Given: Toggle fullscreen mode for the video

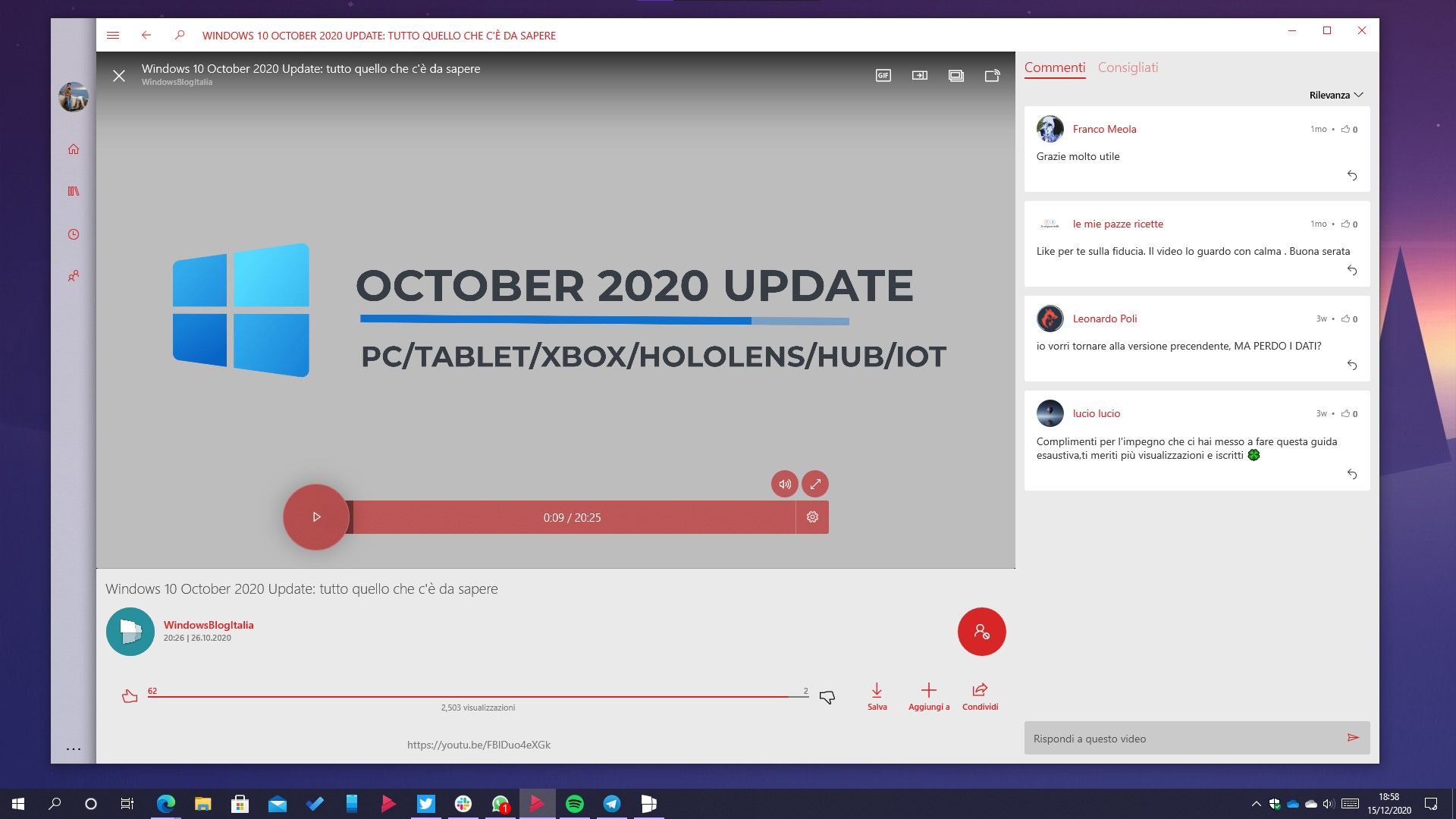Looking at the screenshot, I should [815, 484].
